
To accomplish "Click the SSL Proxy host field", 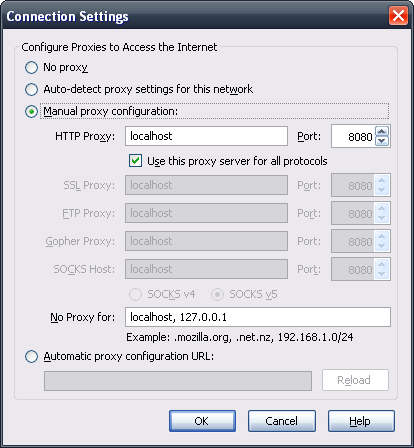I will coord(206,185).
